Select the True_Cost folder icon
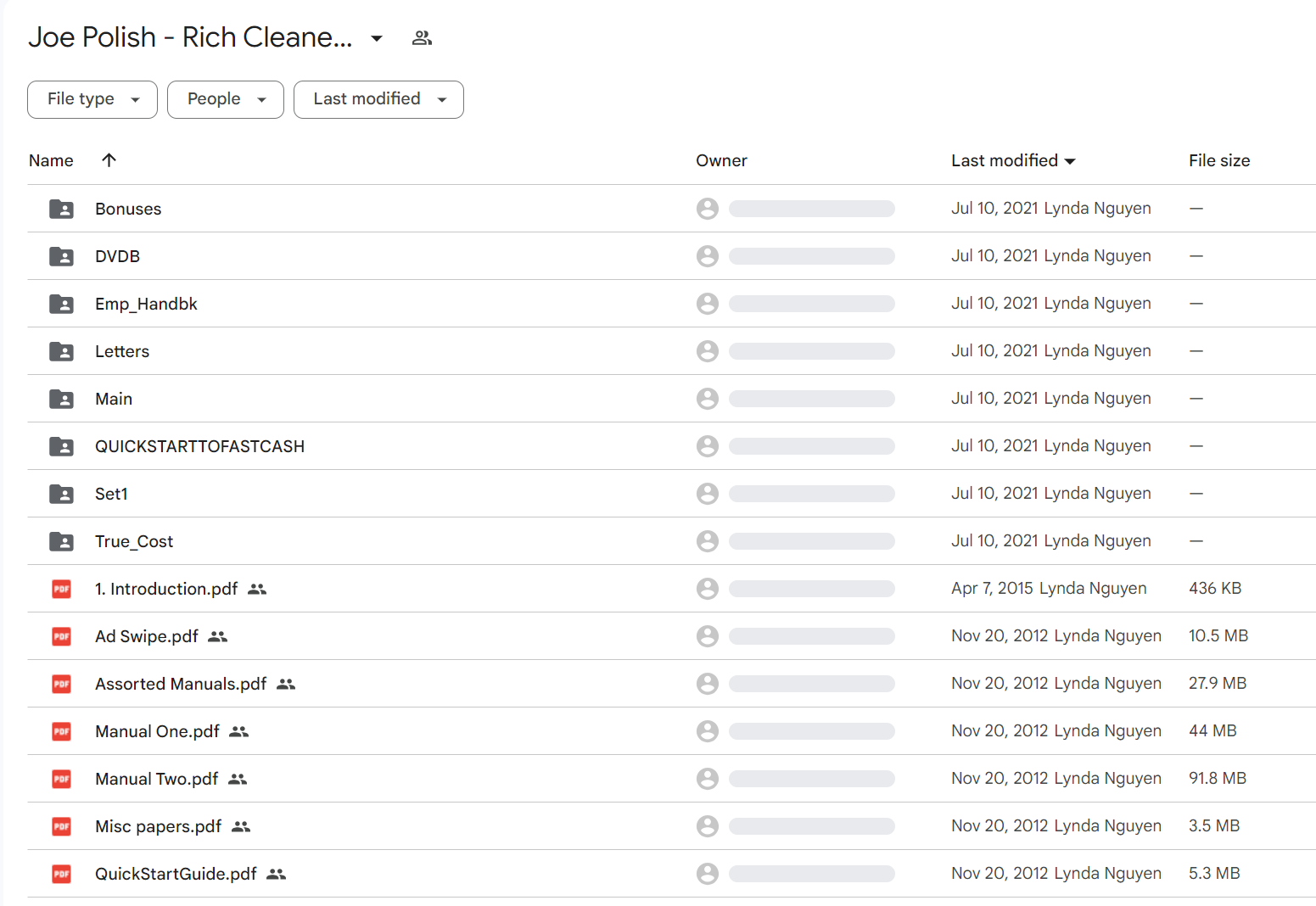Viewport: 1316px width, 906px height. point(61,541)
